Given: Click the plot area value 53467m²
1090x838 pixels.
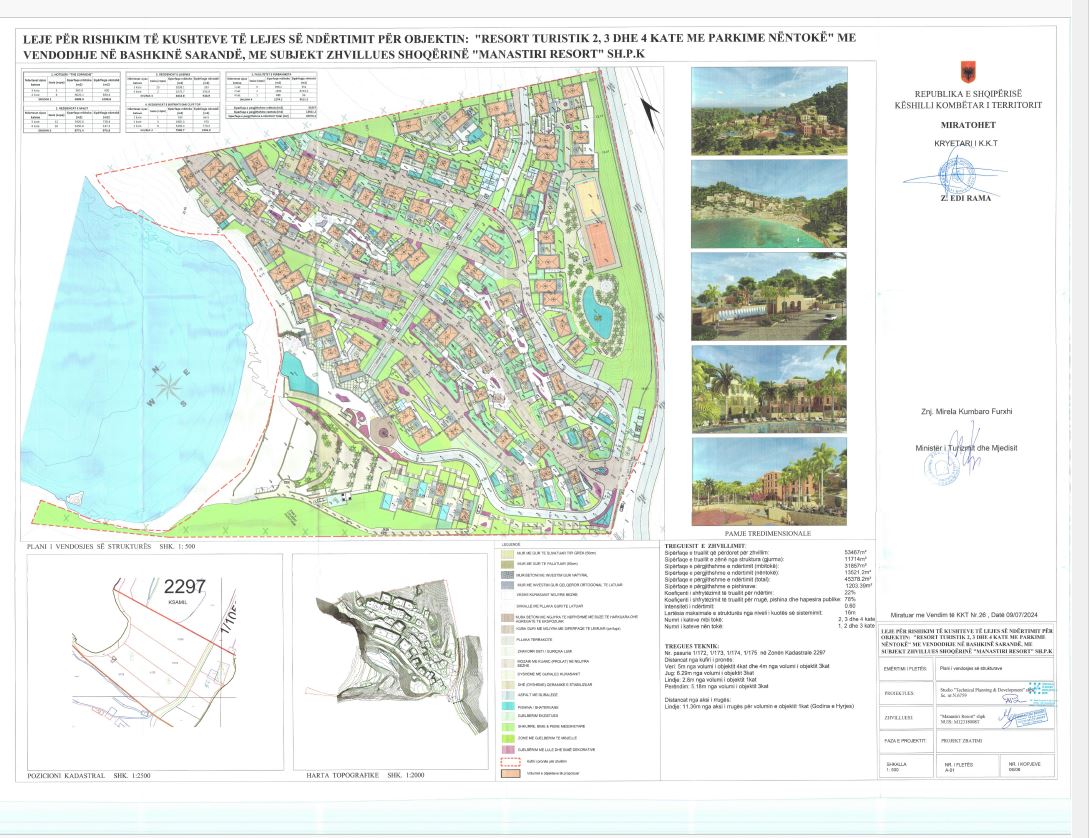Looking at the screenshot, I should click(858, 553).
